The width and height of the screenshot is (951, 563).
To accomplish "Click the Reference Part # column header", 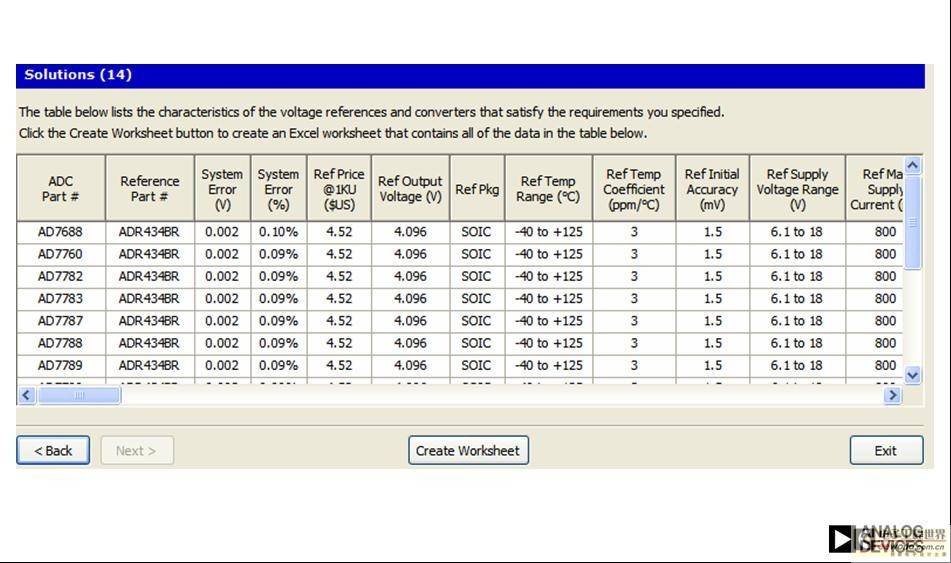I will click(x=150, y=188).
